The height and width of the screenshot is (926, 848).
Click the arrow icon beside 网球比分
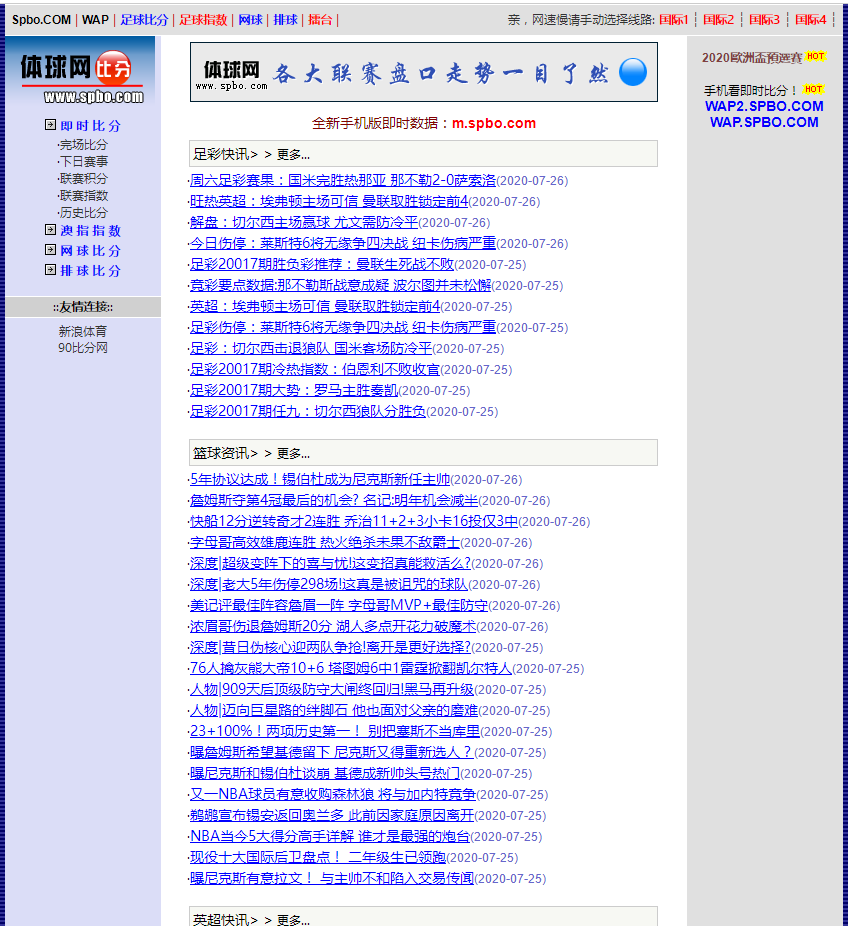point(51,250)
